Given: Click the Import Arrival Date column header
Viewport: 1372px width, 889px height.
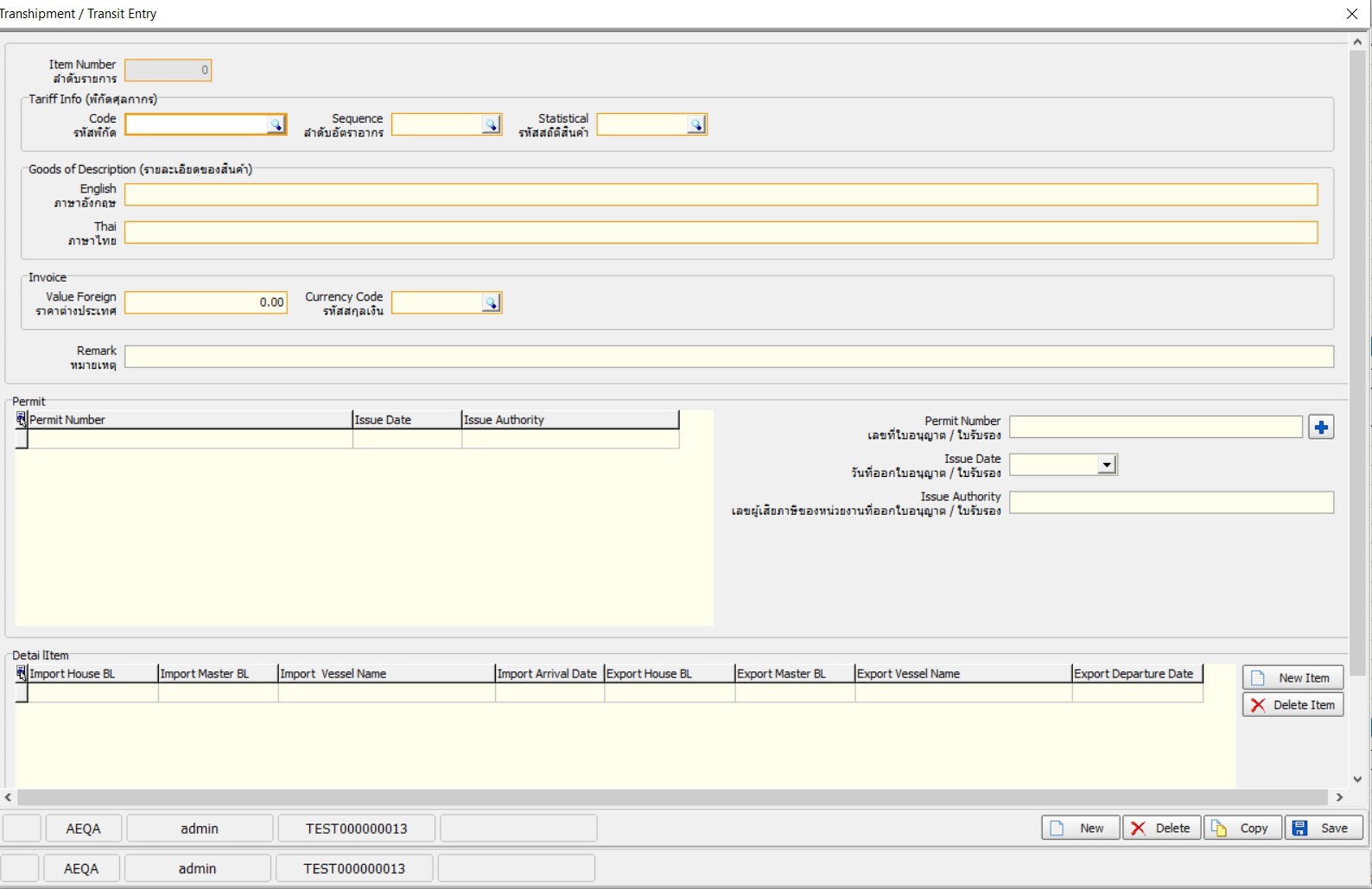Looking at the screenshot, I should click(x=549, y=674).
